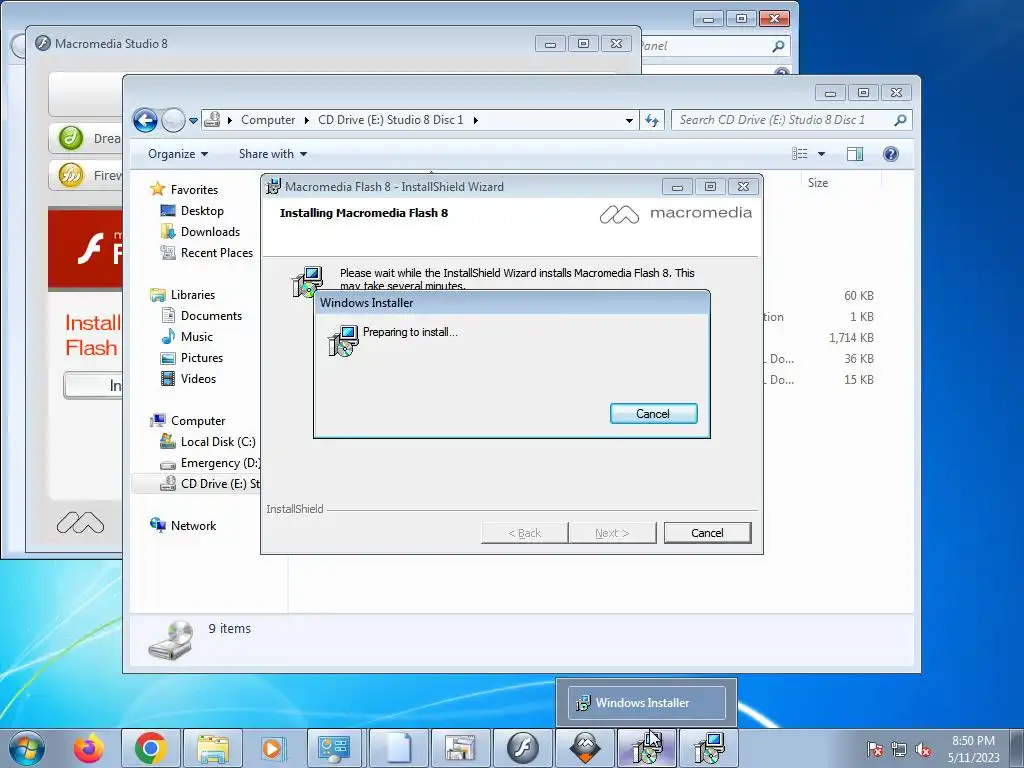
Task: Toggle the preview pane icon
Action: pyautogui.click(x=855, y=154)
